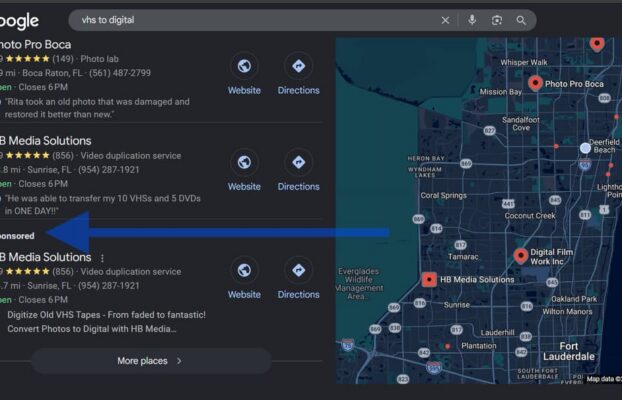Select the red pin at map's top edge
622x400 pixels.
click(x=597, y=44)
